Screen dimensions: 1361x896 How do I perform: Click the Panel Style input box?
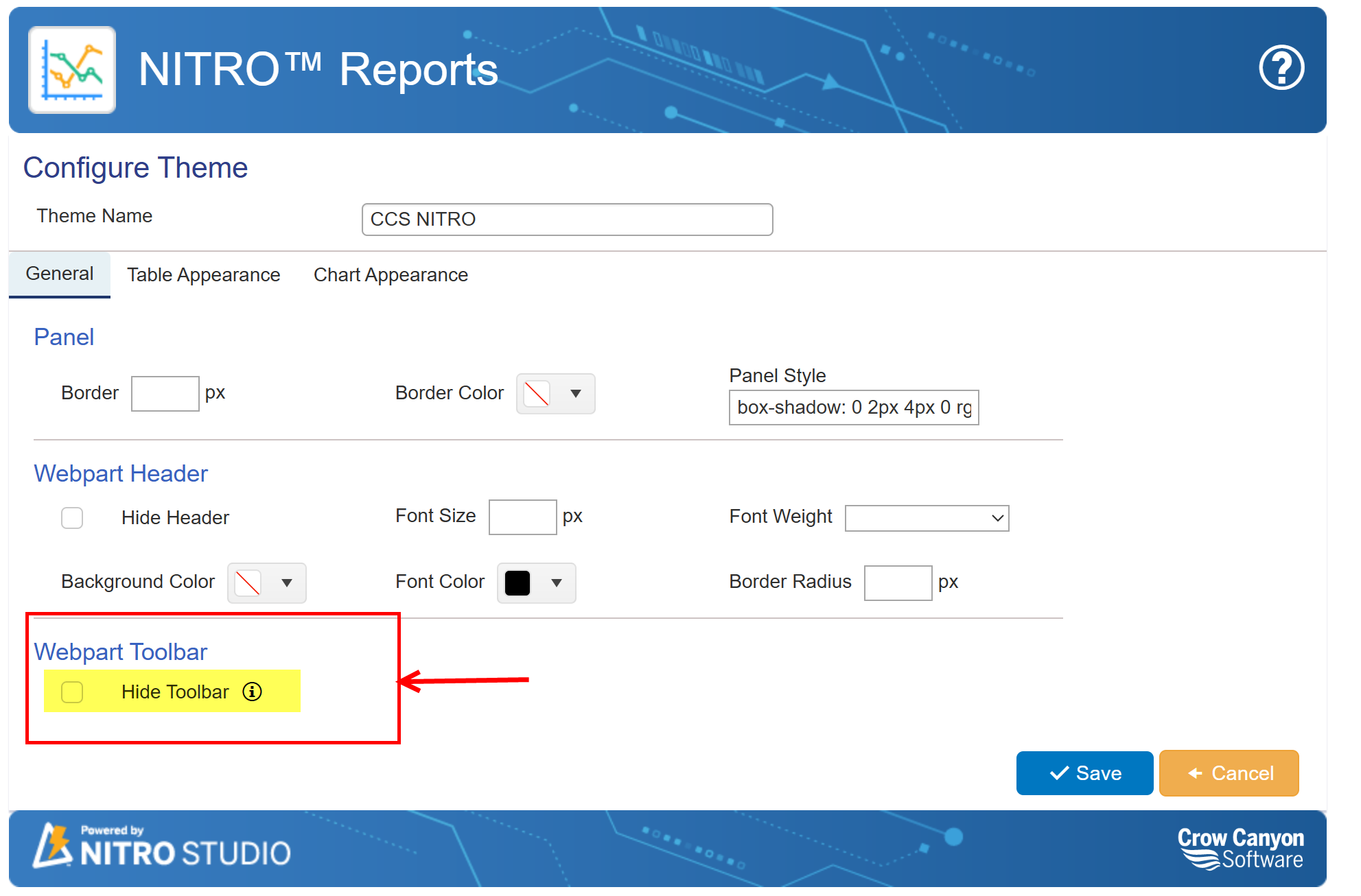pos(853,408)
